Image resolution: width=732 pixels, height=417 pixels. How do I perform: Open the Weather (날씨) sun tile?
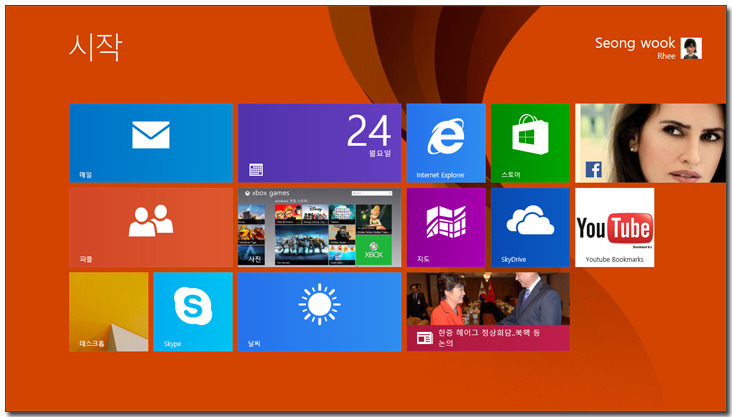pyautogui.click(x=319, y=311)
